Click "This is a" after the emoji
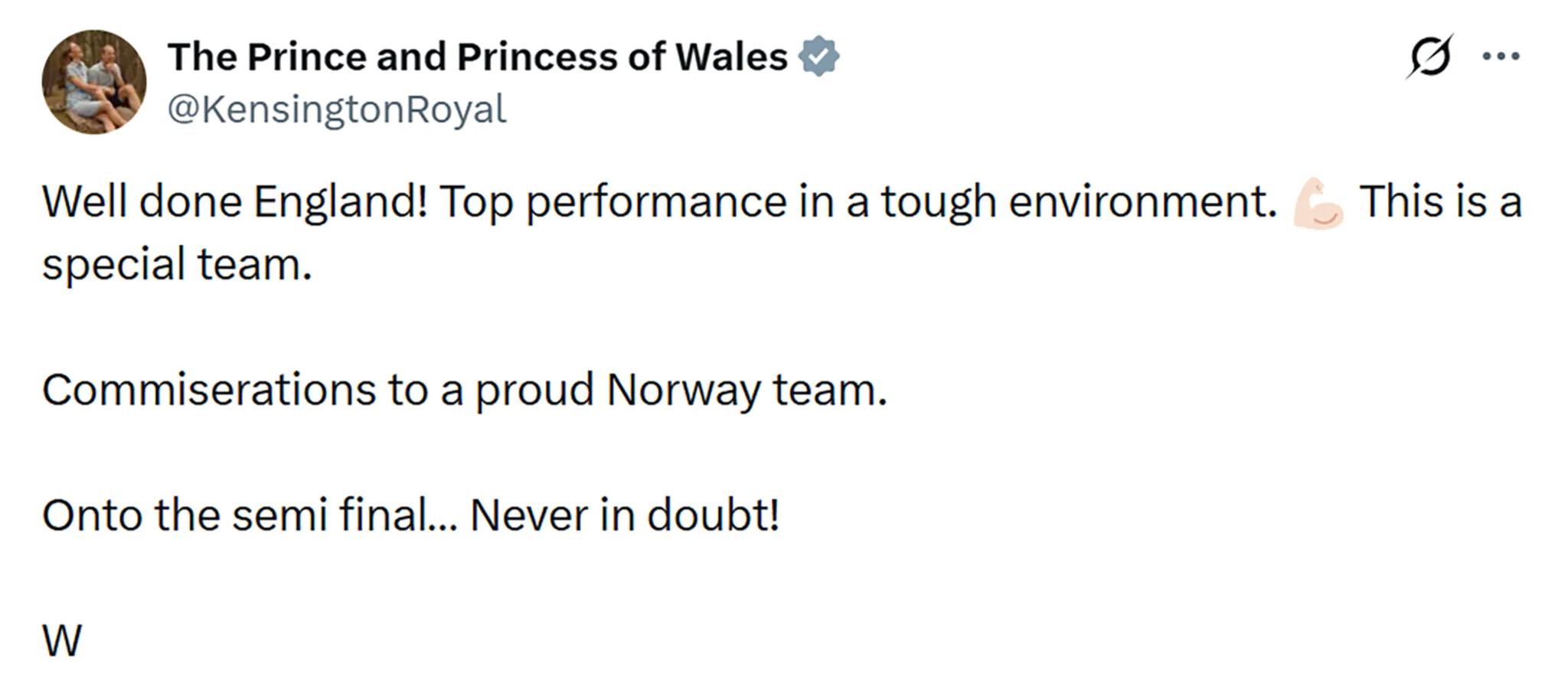The image size is (1568, 689). click(1440, 203)
